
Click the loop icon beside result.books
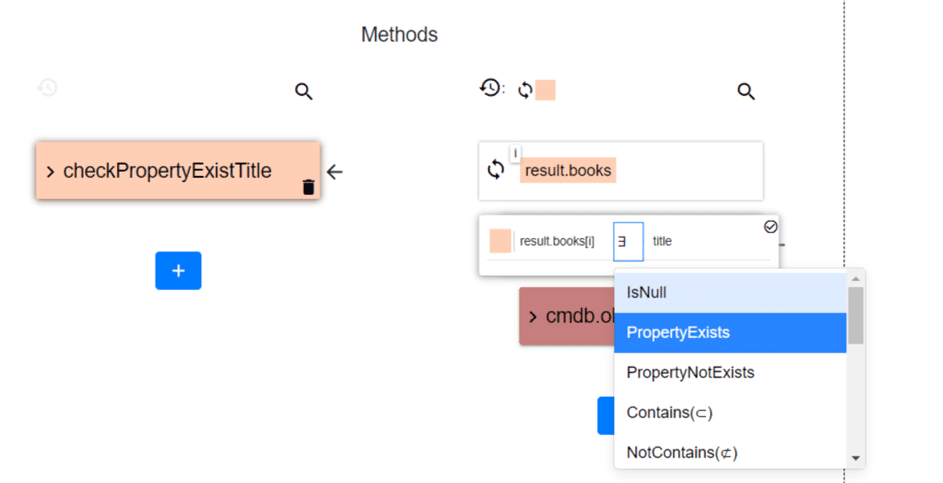tap(496, 170)
